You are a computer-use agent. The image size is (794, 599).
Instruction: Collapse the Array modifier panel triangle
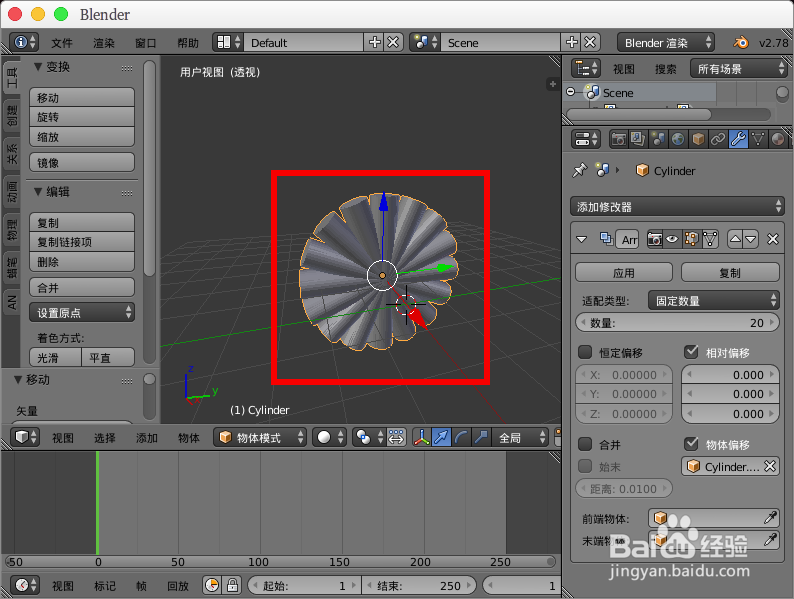(581, 239)
